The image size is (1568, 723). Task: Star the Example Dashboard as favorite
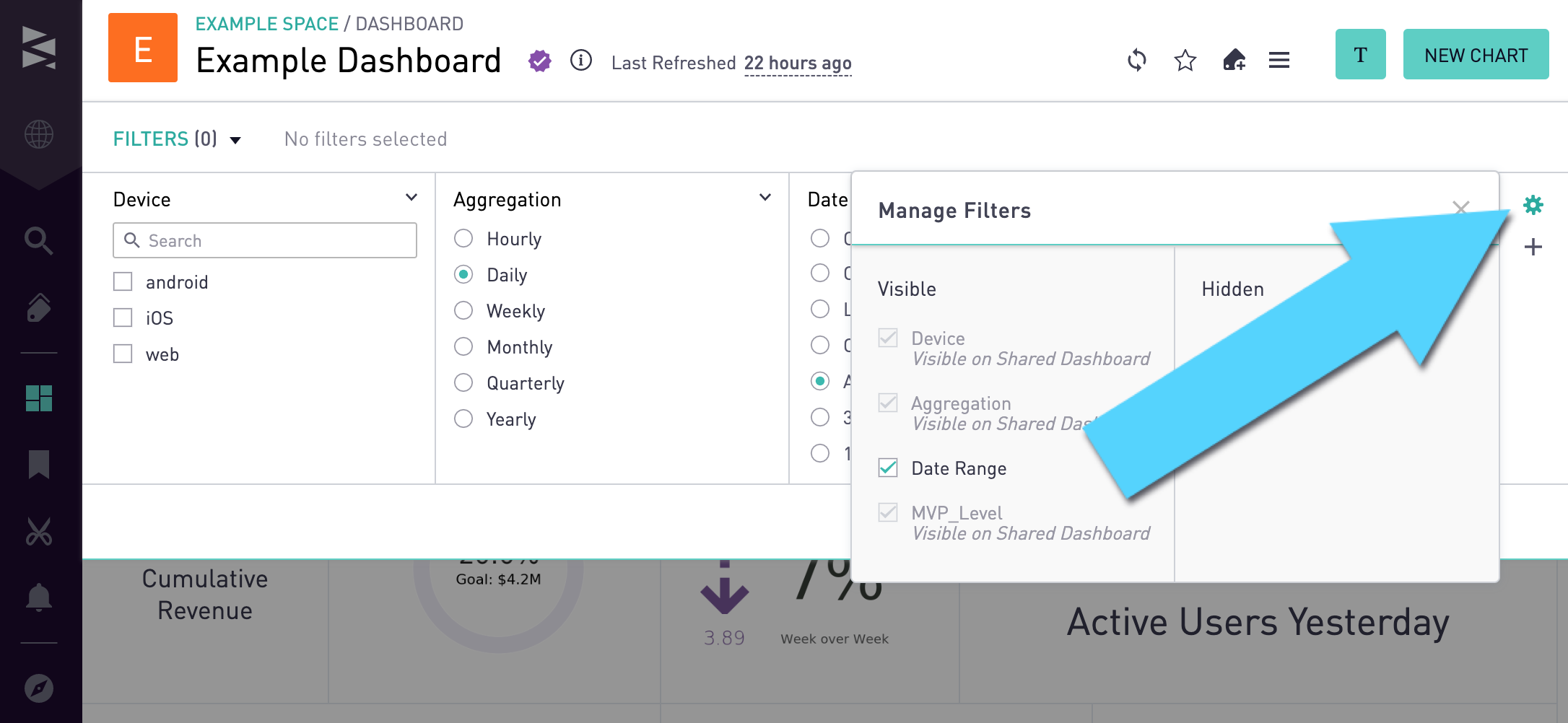click(x=1184, y=61)
